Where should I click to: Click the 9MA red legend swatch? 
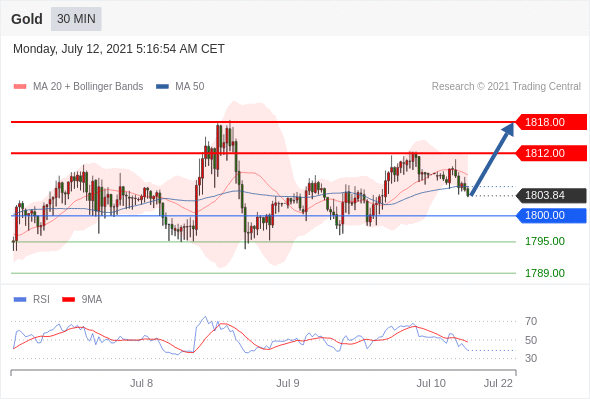coord(68,300)
